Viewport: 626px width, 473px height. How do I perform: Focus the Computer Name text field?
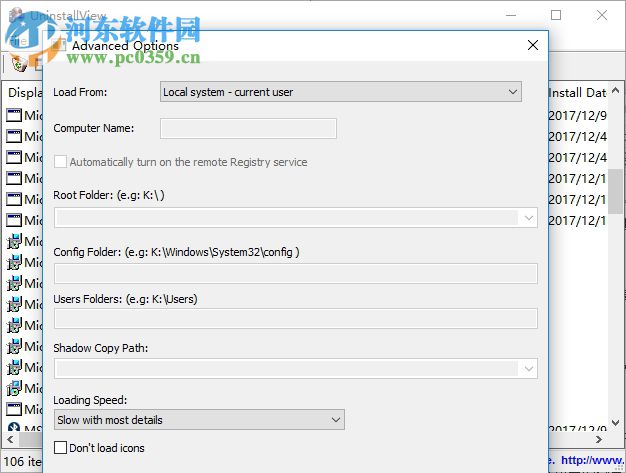click(248, 128)
